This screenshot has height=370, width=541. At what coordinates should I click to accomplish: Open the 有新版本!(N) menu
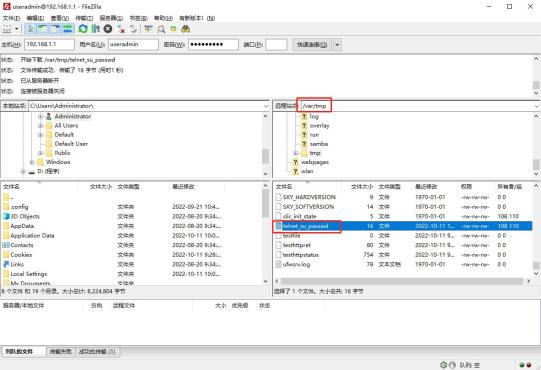[x=197, y=18]
